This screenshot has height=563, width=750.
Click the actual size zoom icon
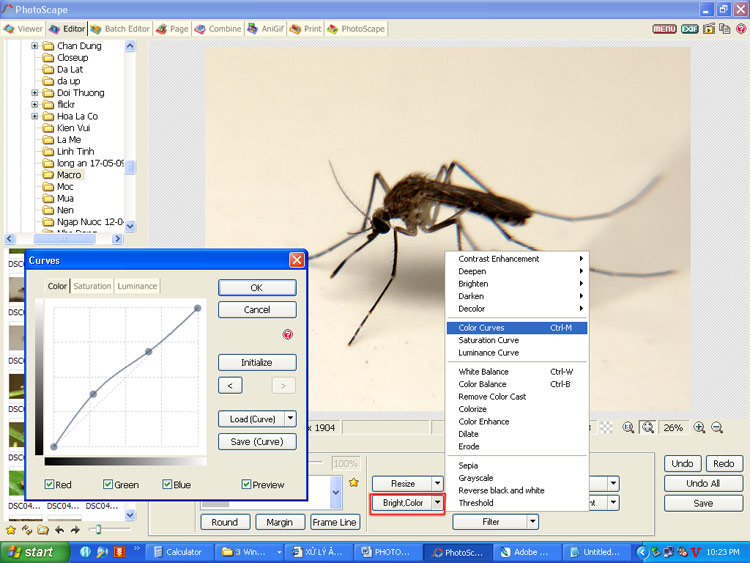click(628, 427)
